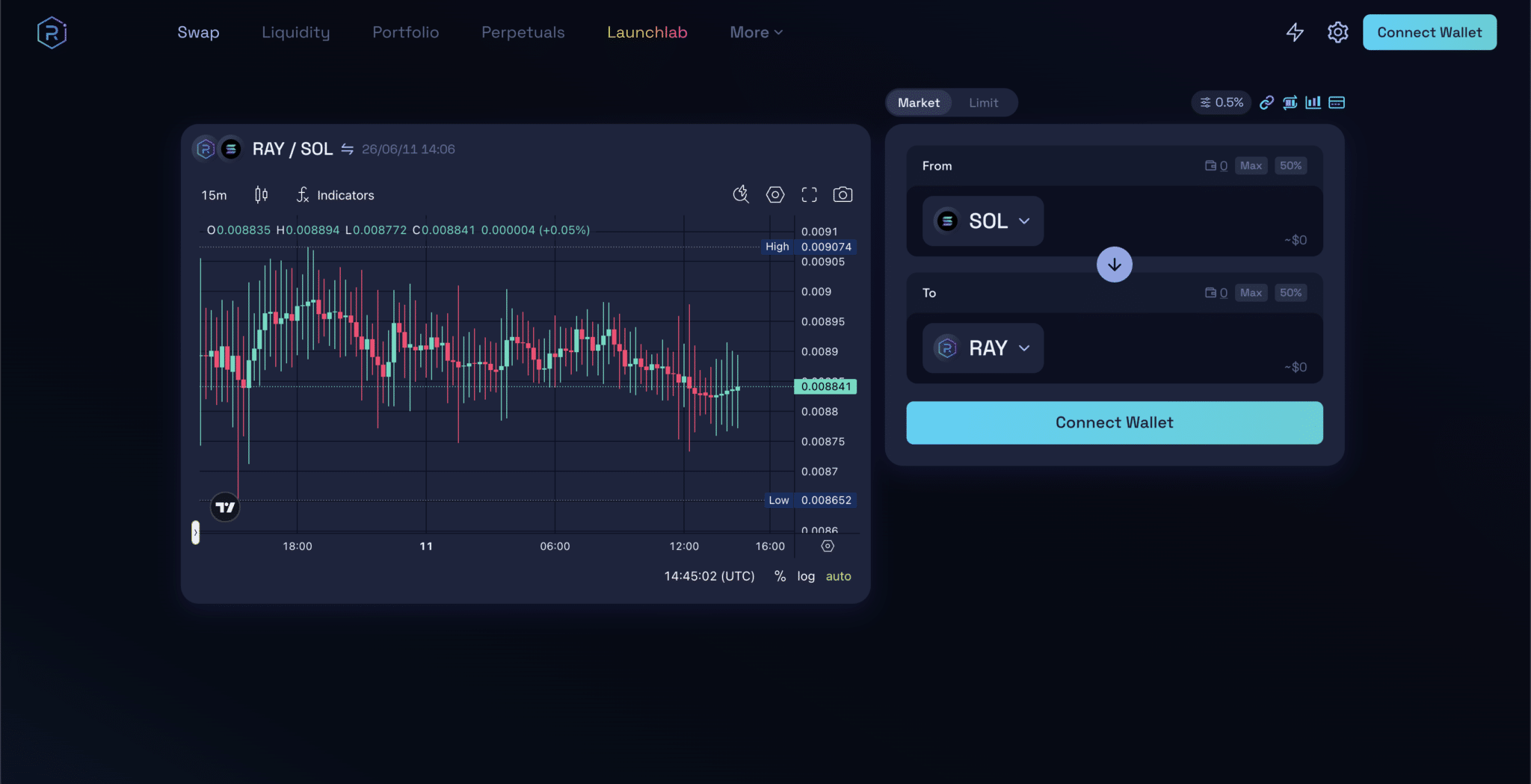Select Market order mode
This screenshot has height=784, width=1531.
pyautogui.click(x=919, y=102)
